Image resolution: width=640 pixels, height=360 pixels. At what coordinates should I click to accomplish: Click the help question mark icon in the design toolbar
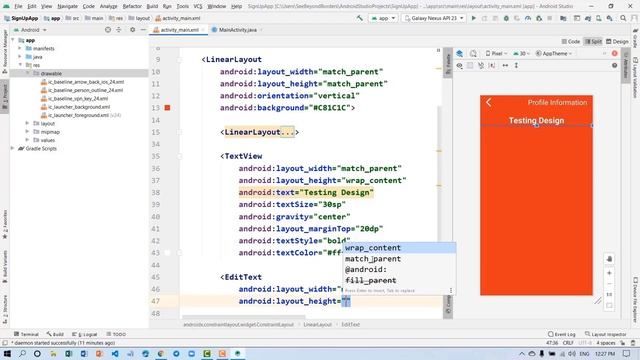click(x=614, y=65)
